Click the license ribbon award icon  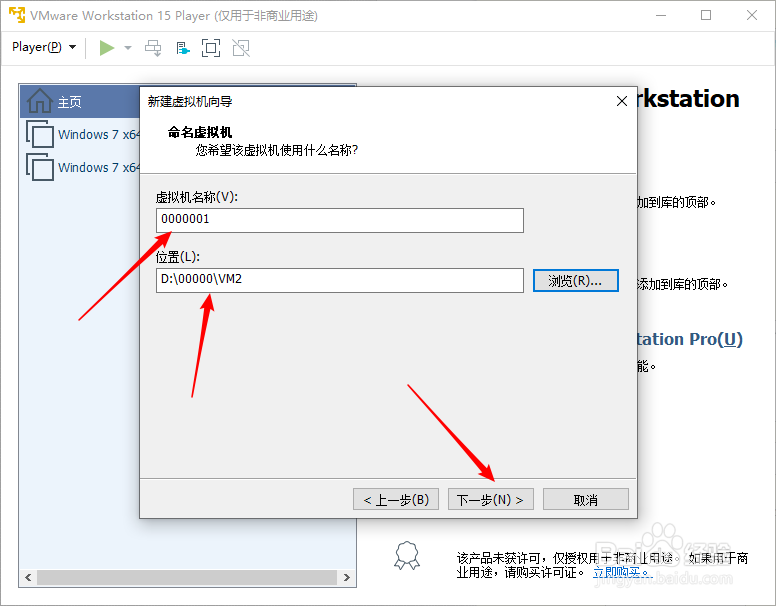[407, 556]
